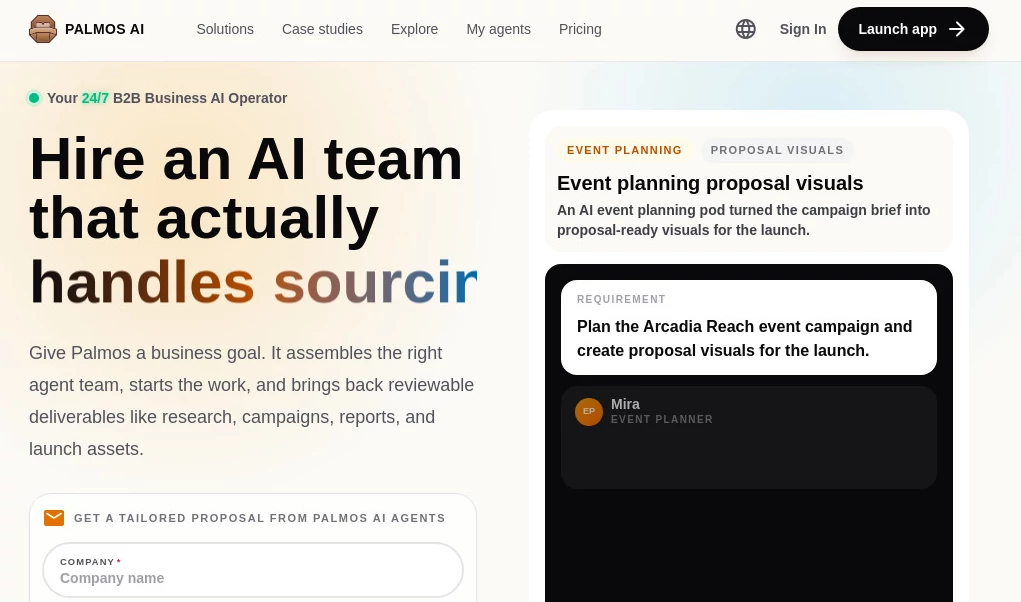
Task: Click the orange envelope icon
Action: point(54,518)
